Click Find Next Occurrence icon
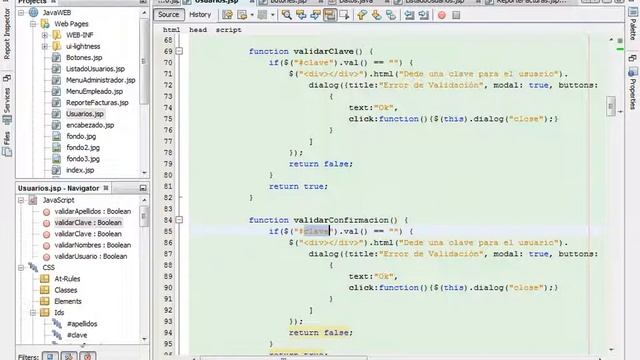 (x=316, y=15)
